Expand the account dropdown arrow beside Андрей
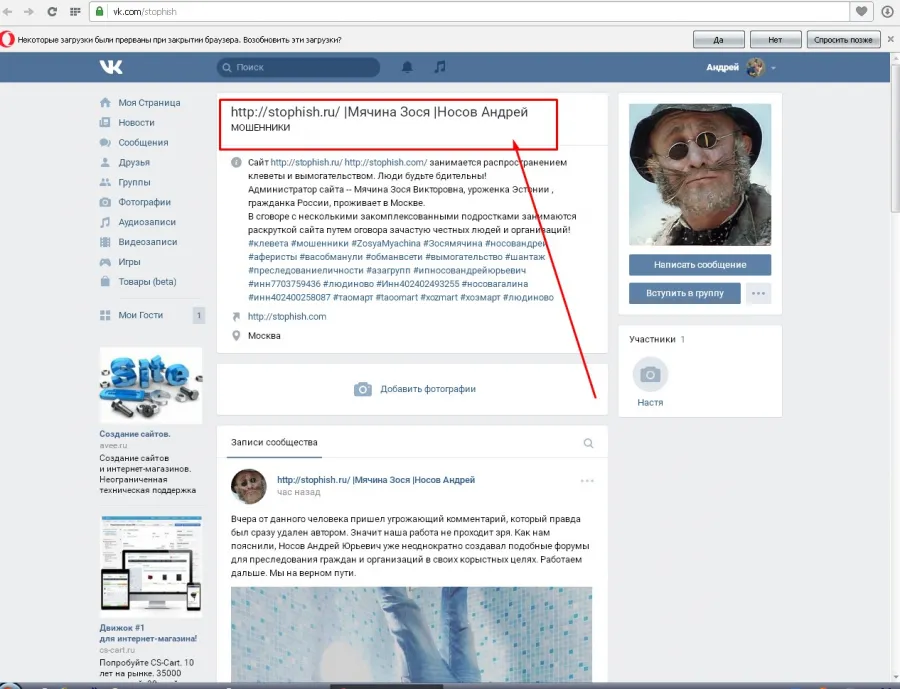Viewport: 900px width, 689px height. [x=773, y=68]
